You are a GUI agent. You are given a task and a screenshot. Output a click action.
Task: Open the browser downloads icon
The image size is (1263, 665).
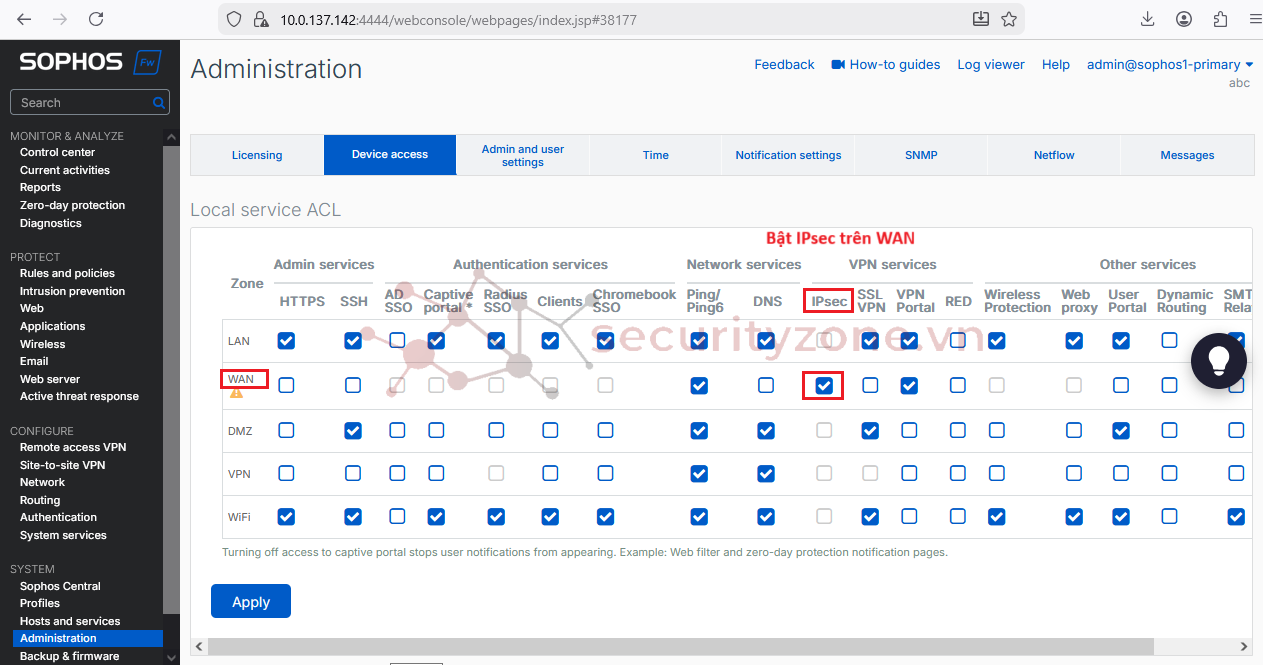pos(1148,19)
